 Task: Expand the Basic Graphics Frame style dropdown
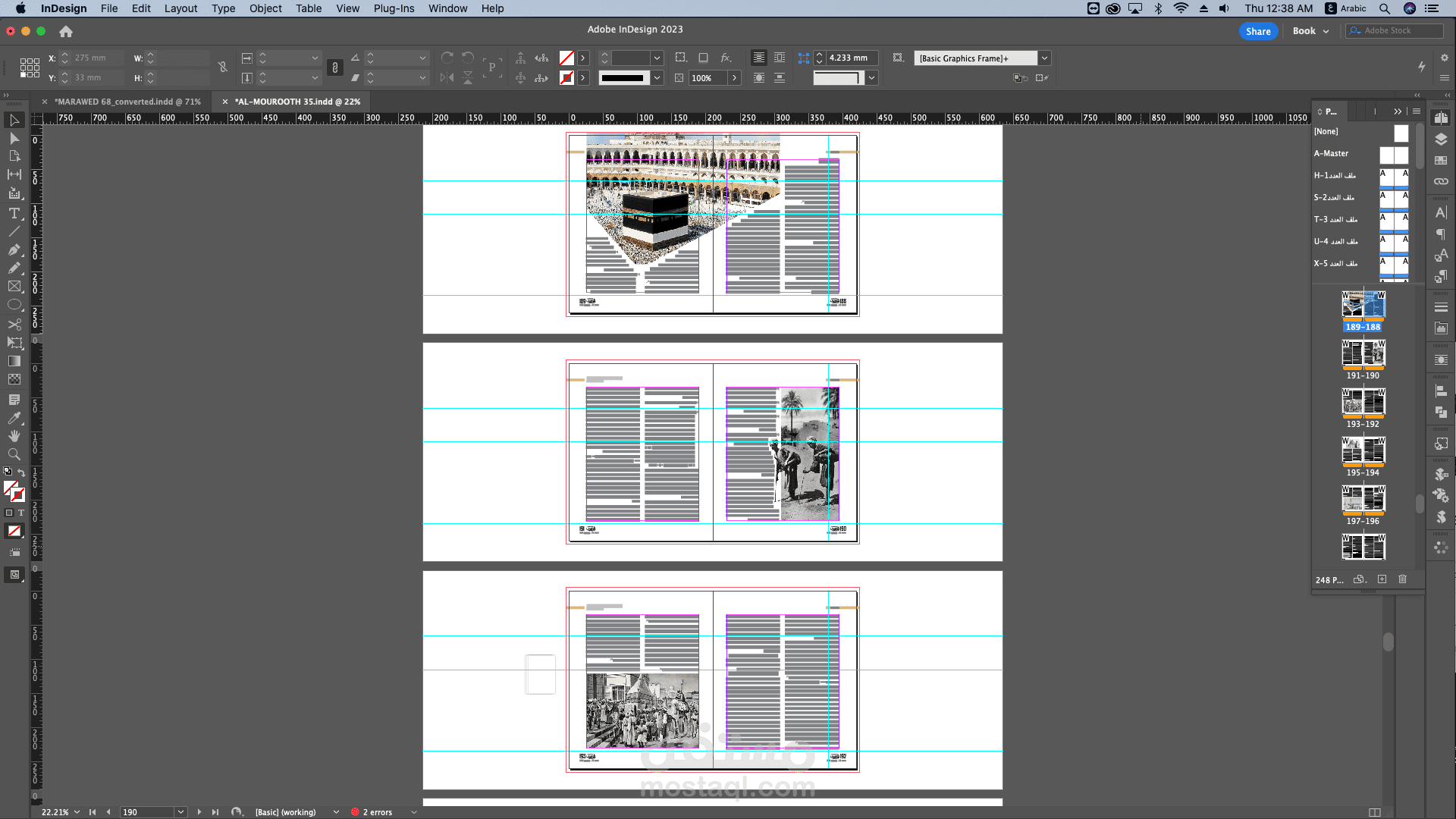click(1044, 58)
